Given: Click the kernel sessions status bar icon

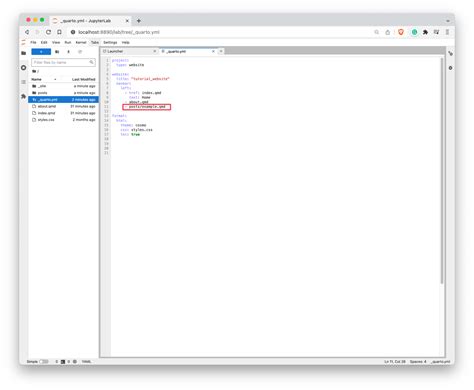Looking at the screenshot, I should coord(75,361).
